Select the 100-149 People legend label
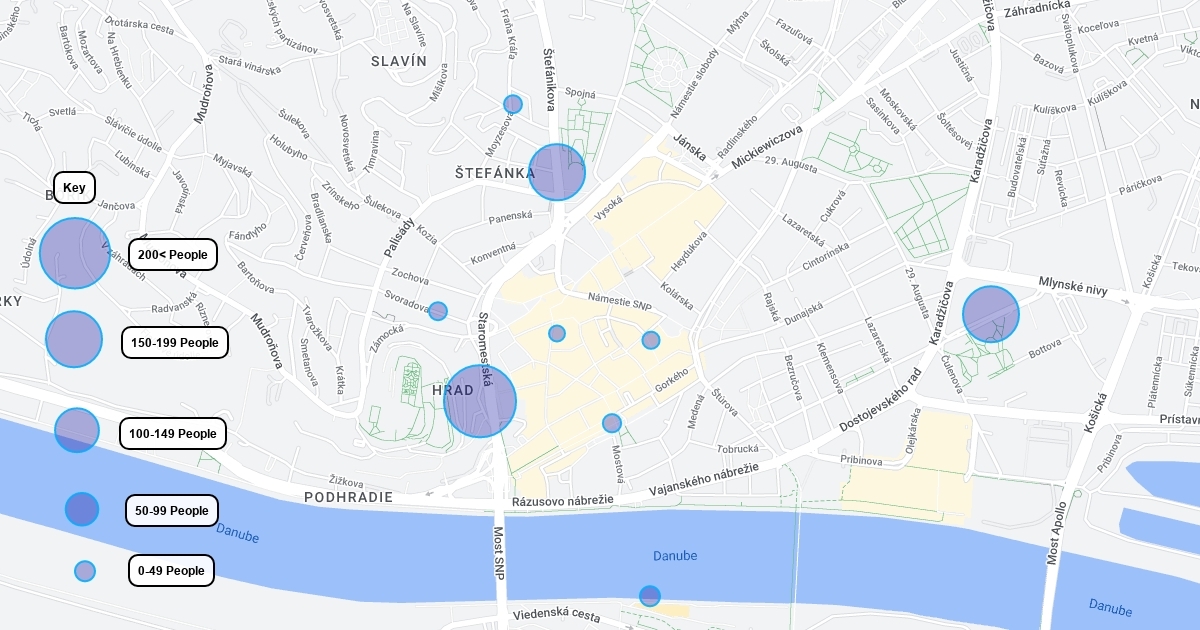1200x630 pixels. tap(173, 433)
